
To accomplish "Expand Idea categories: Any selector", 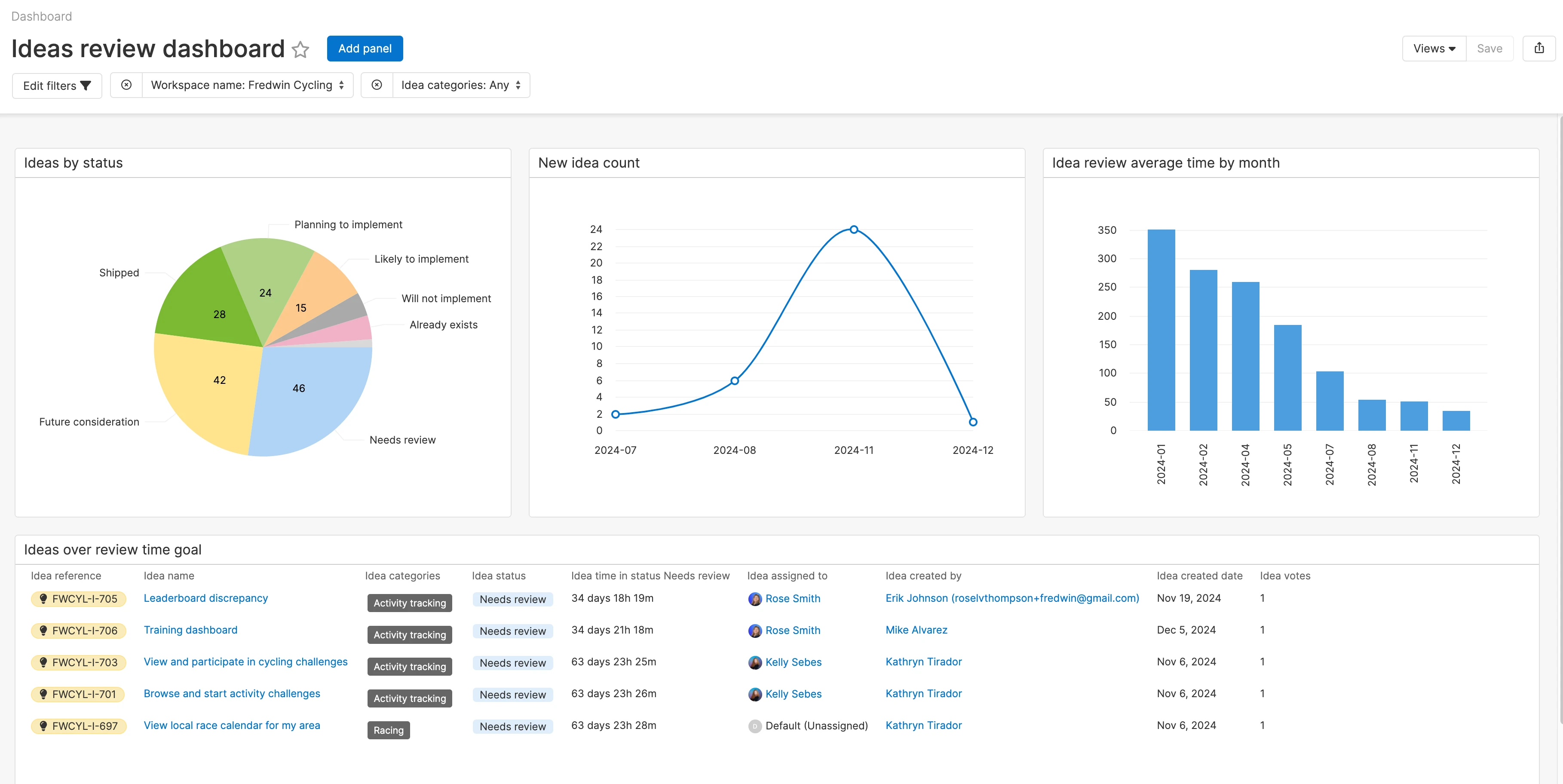I will (460, 85).
